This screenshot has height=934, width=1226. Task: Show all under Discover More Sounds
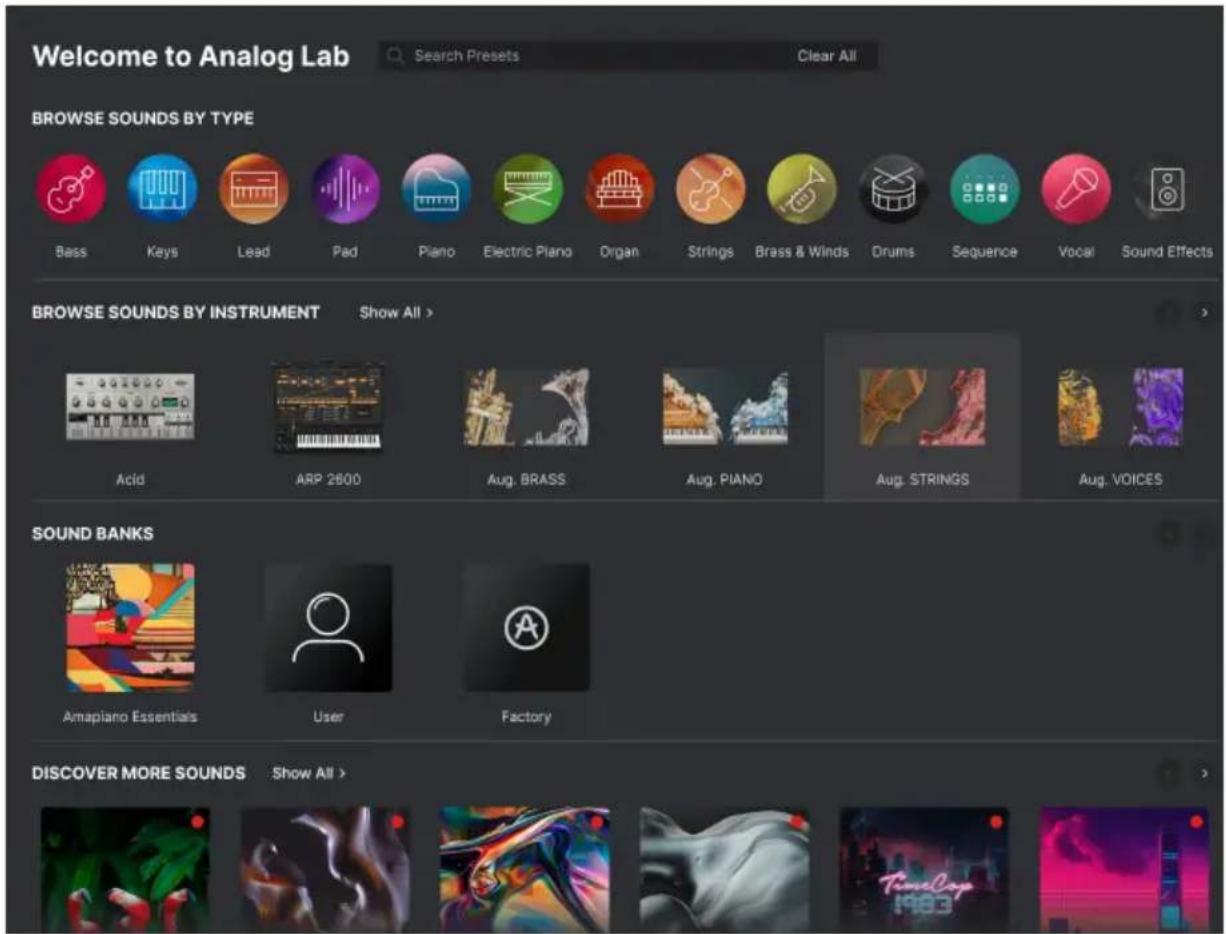click(309, 773)
